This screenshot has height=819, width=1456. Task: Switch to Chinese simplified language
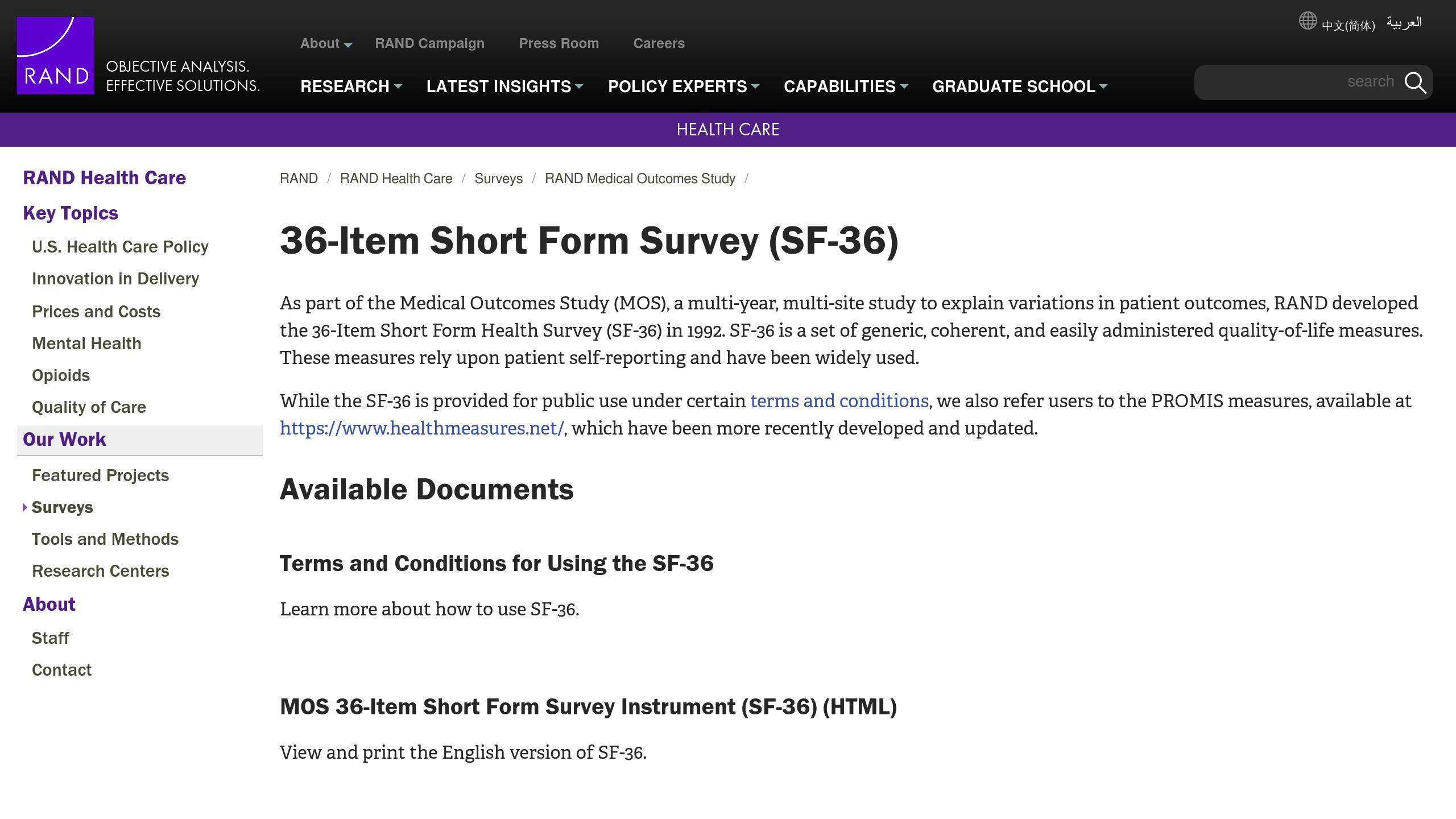click(1348, 26)
